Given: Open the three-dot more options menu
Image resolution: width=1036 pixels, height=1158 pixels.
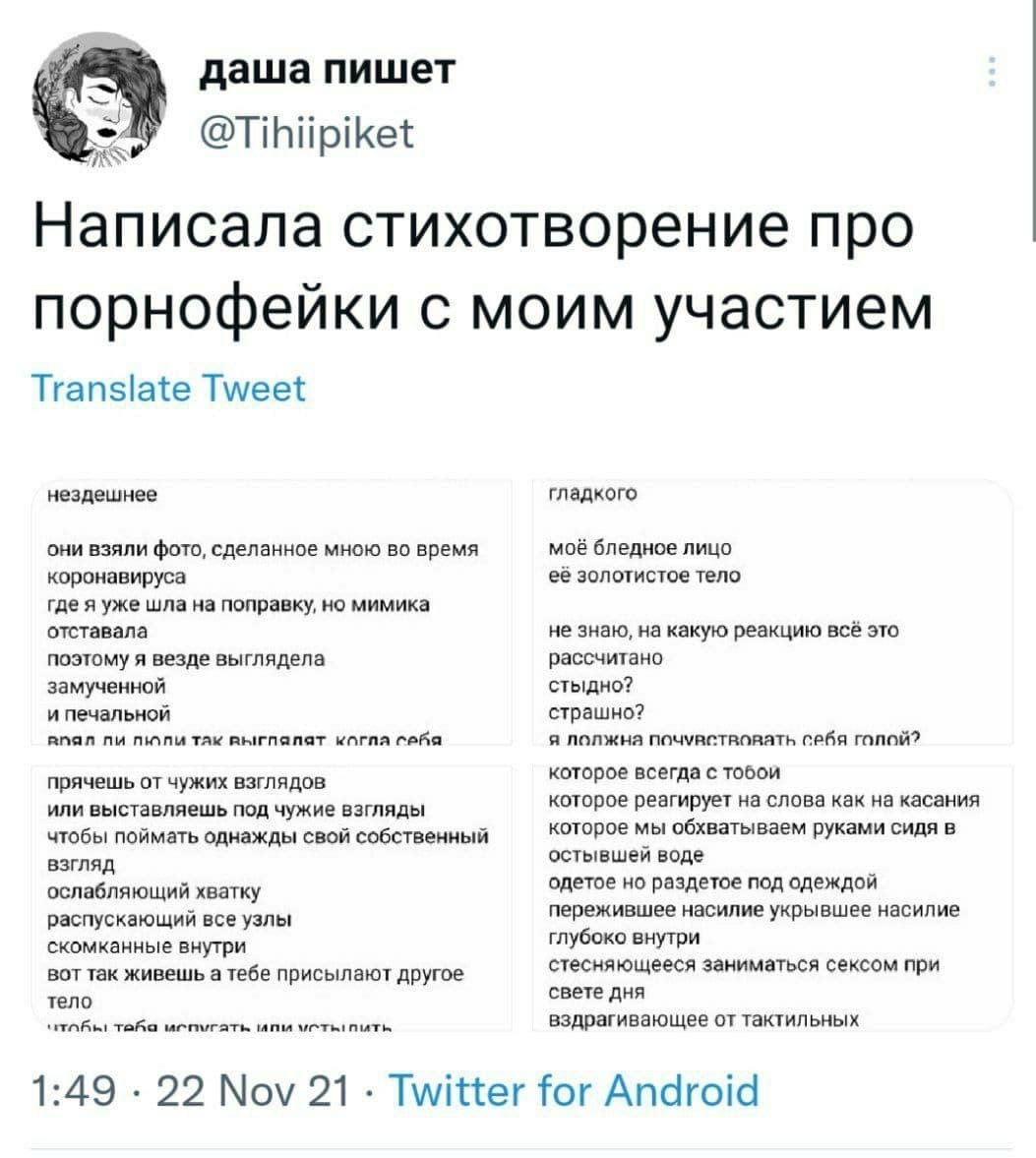Looking at the screenshot, I should click(x=991, y=73).
